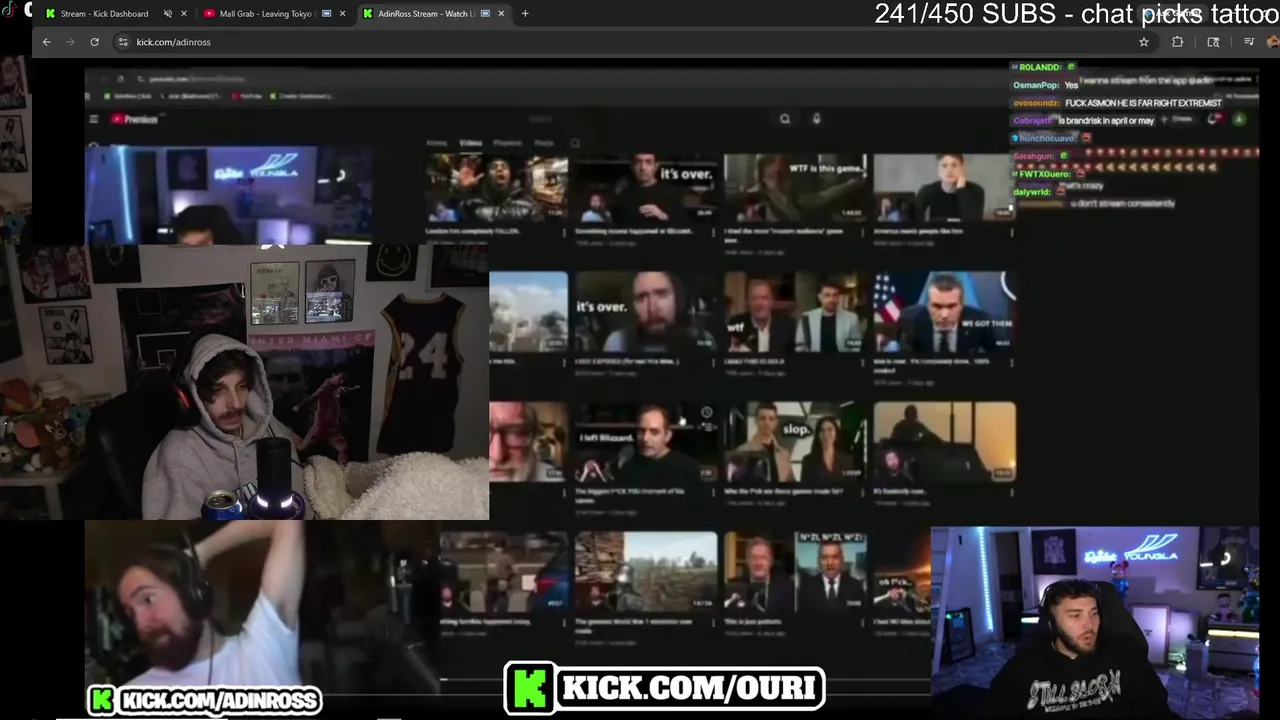Go back in browser history
This screenshot has width=1280, height=720.
click(x=46, y=42)
